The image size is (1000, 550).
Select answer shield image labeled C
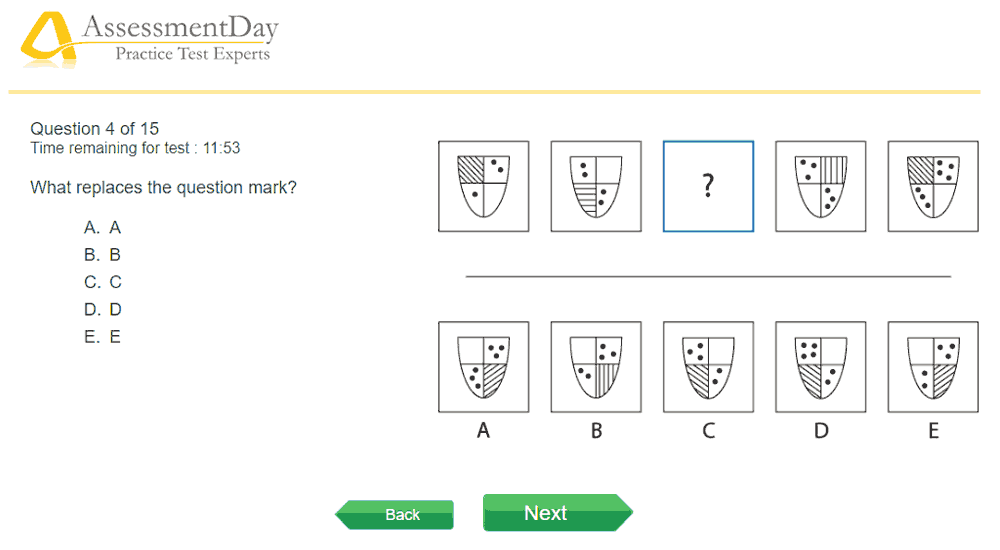(x=709, y=367)
